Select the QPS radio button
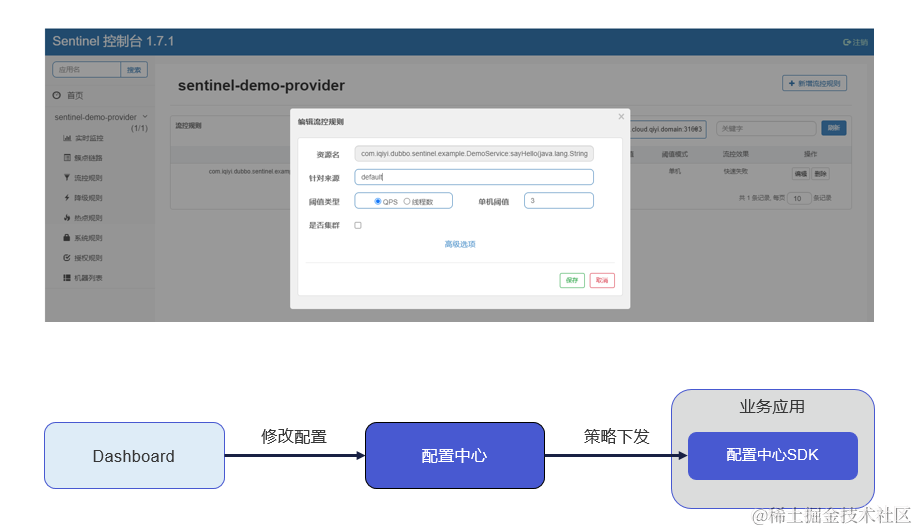Viewport: 918px width, 532px height. (378, 201)
